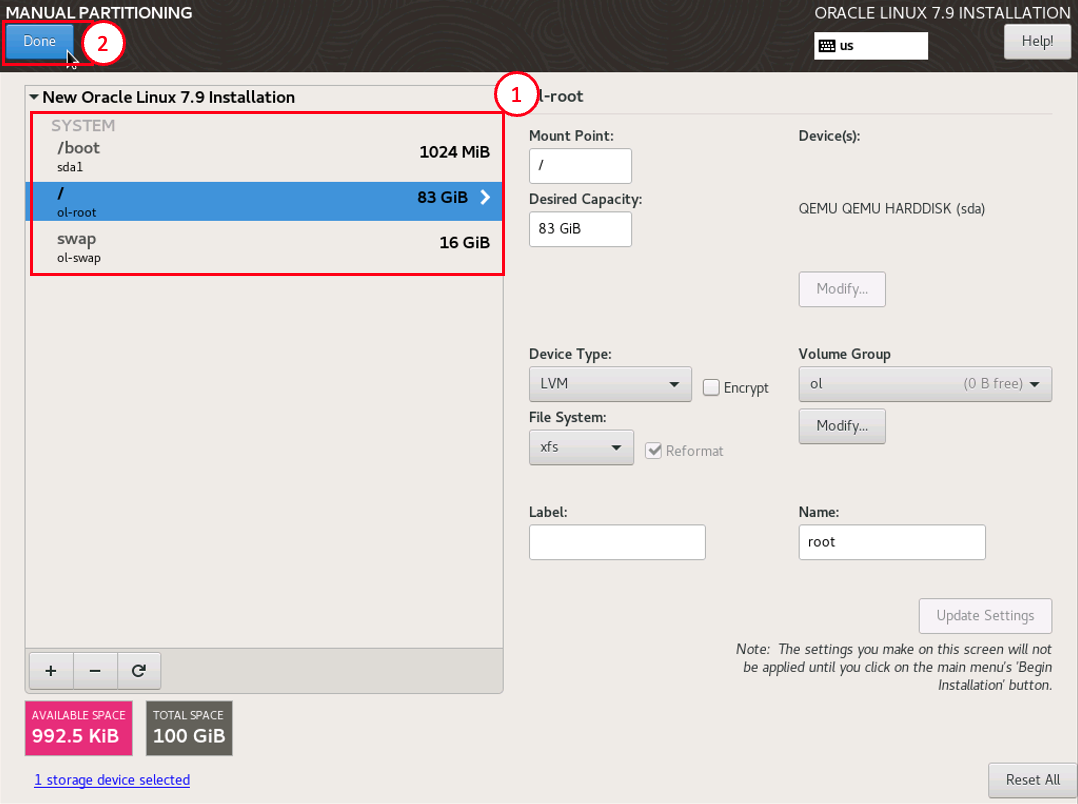Click Modify button under Volume Group
The image size is (1078, 804).
pyautogui.click(x=841, y=426)
